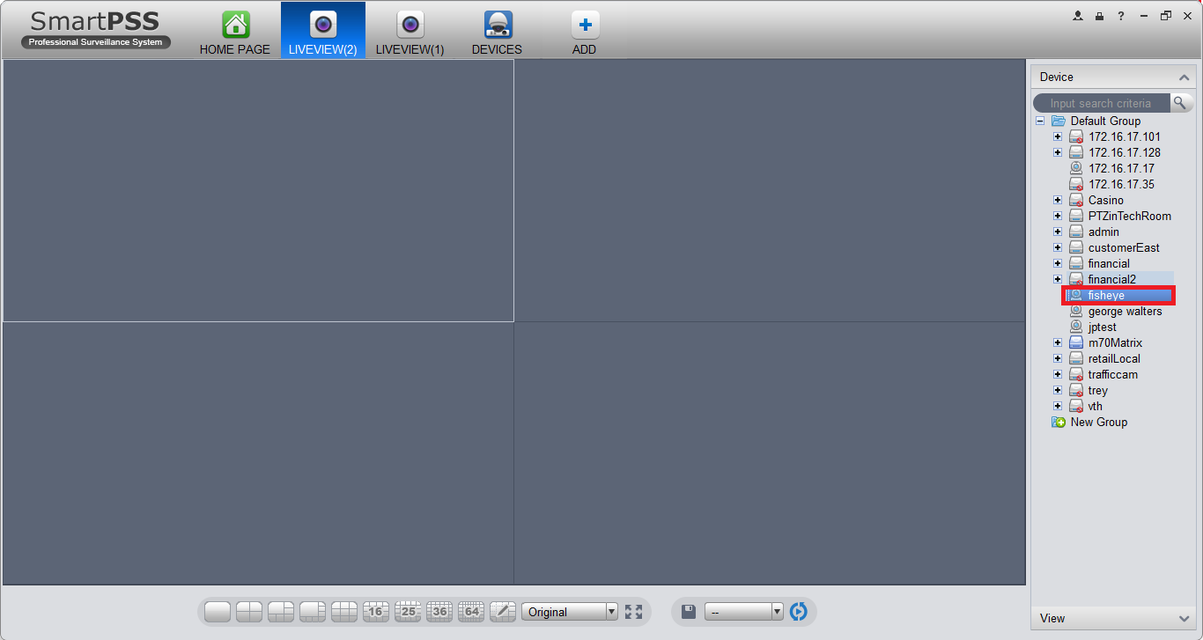Expand the View panel chevron

[1184, 618]
